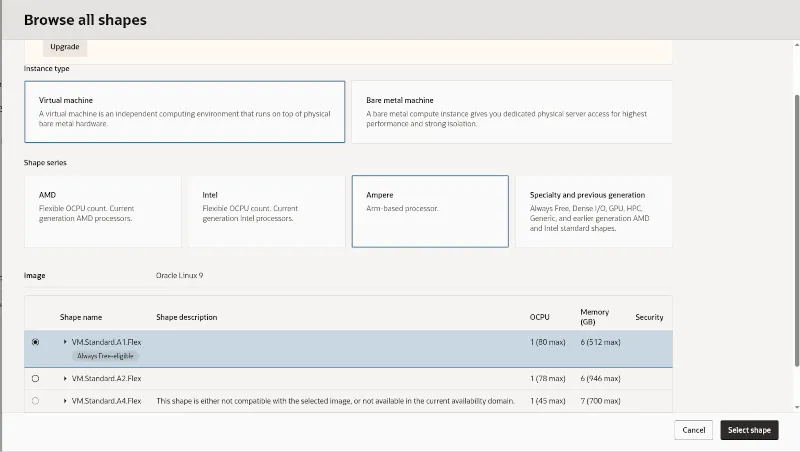Expand the VM.Standard.A4.Flex row details
The width and height of the screenshot is (800, 452).
[x=65, y=401]
